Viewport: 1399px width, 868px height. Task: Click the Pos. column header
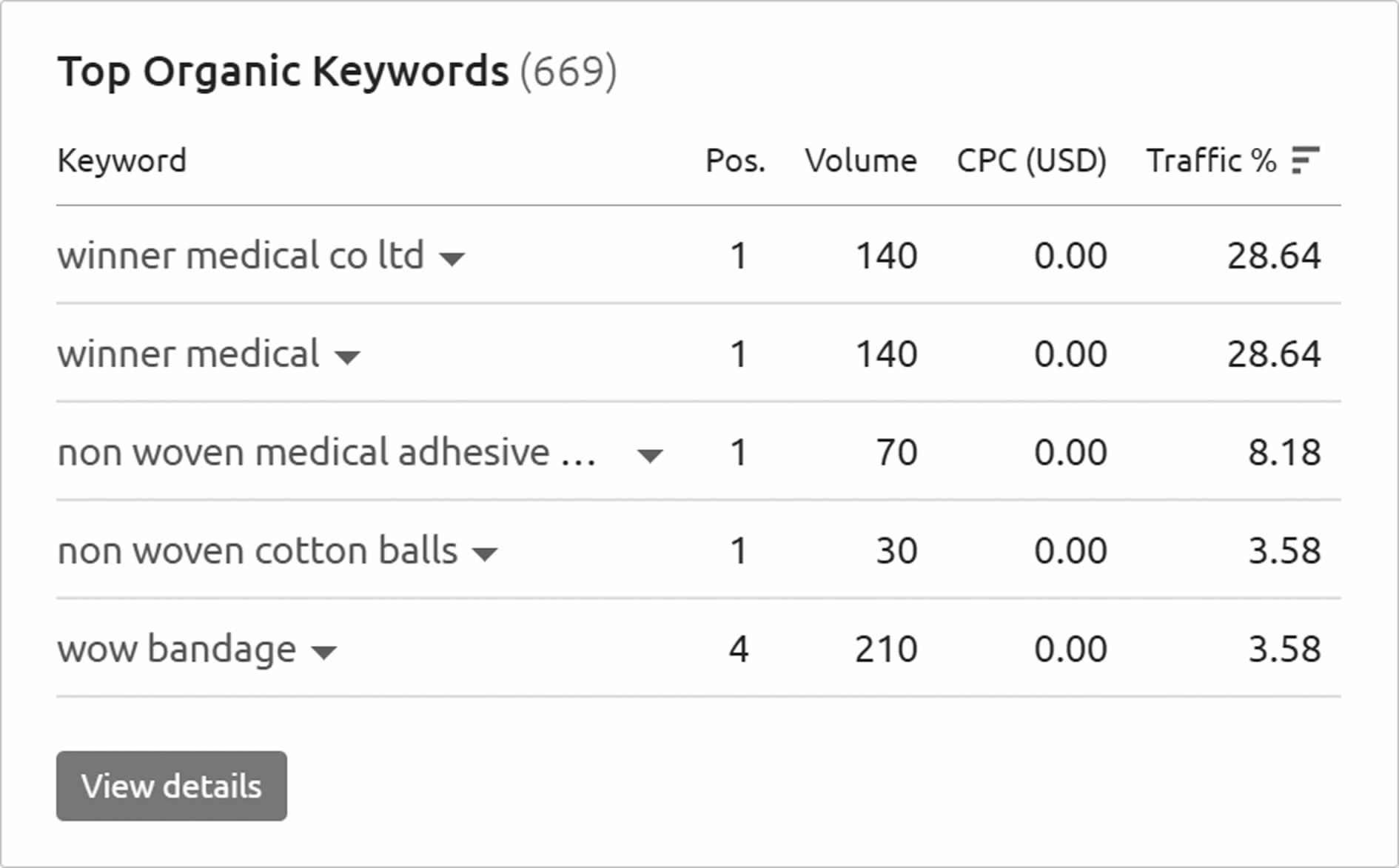(x=735, y=161)
